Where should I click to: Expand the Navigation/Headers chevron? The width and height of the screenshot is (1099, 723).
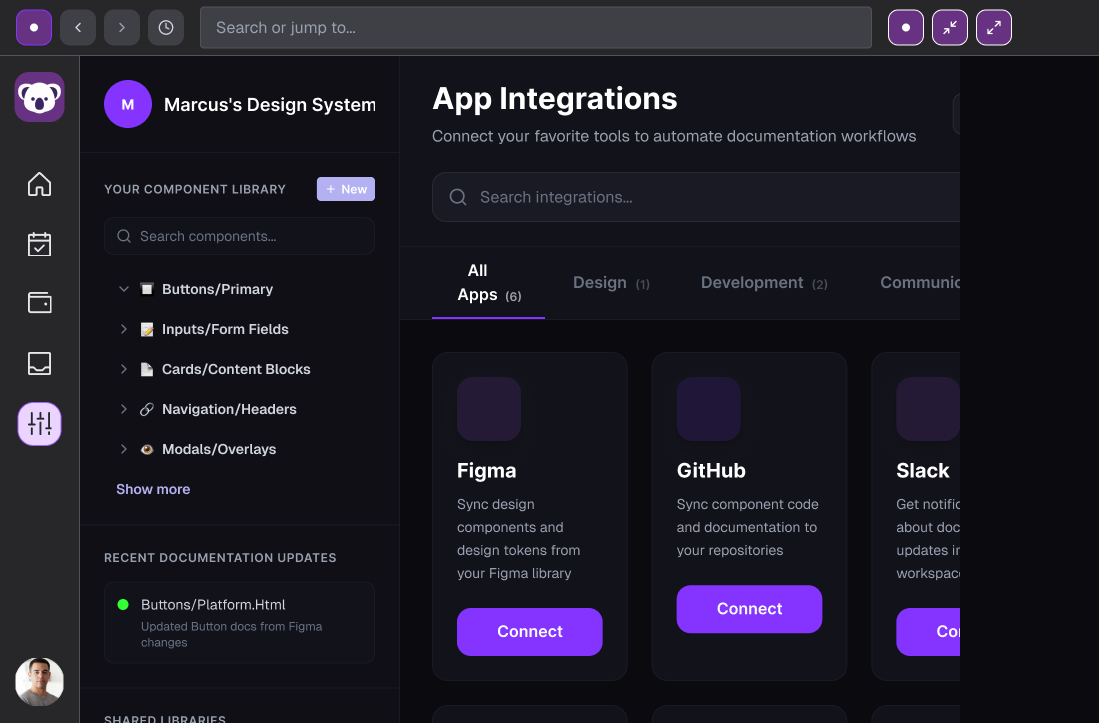point(123,408)
